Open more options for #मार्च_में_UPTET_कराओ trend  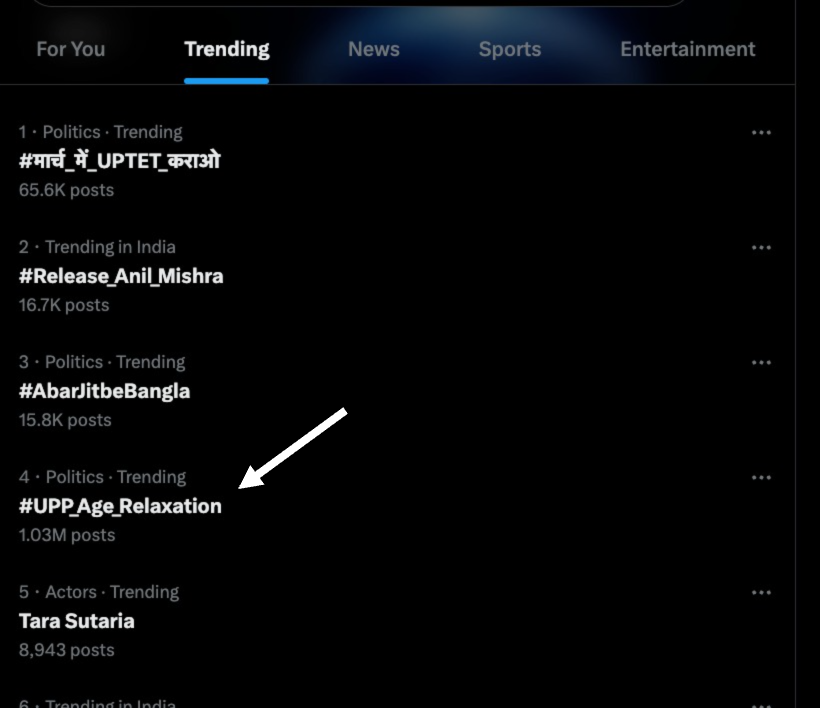(761, 133)
